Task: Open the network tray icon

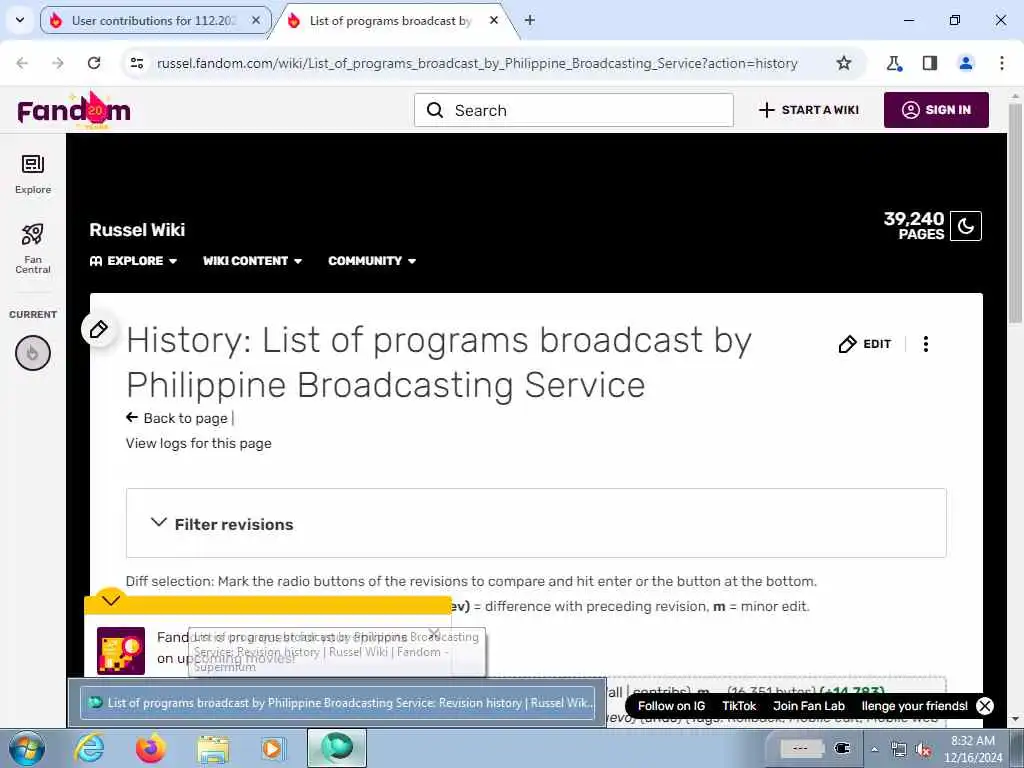Action: (899, 750)
